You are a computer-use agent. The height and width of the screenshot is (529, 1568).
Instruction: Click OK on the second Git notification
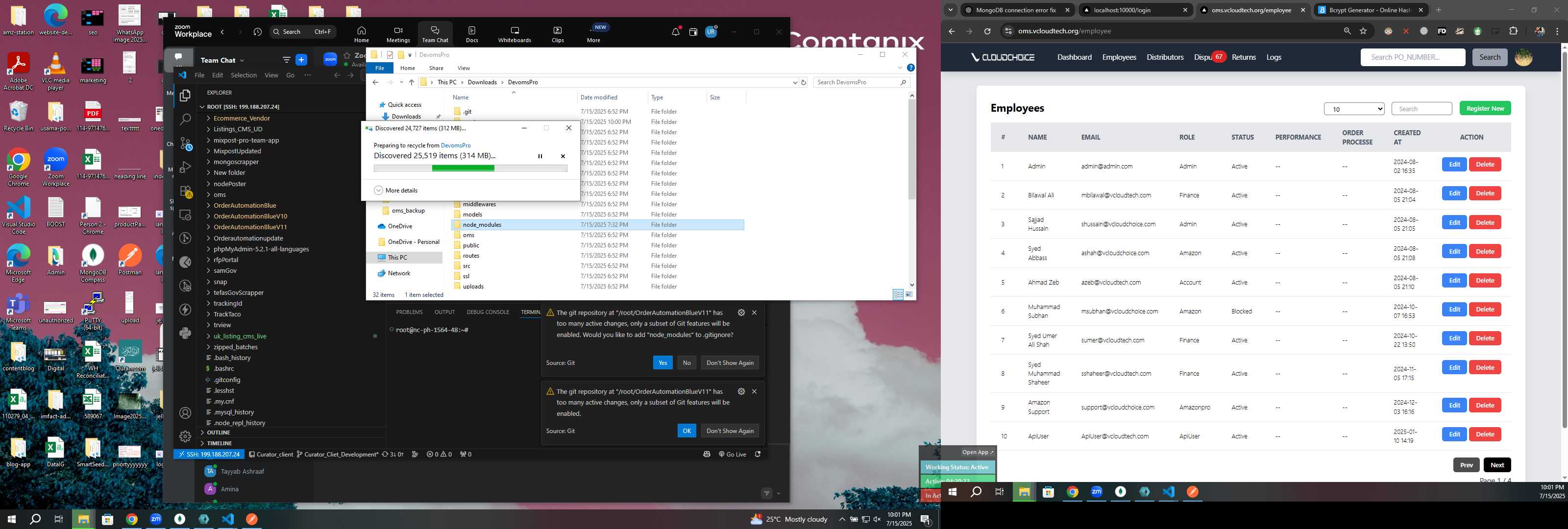point(686,431)
